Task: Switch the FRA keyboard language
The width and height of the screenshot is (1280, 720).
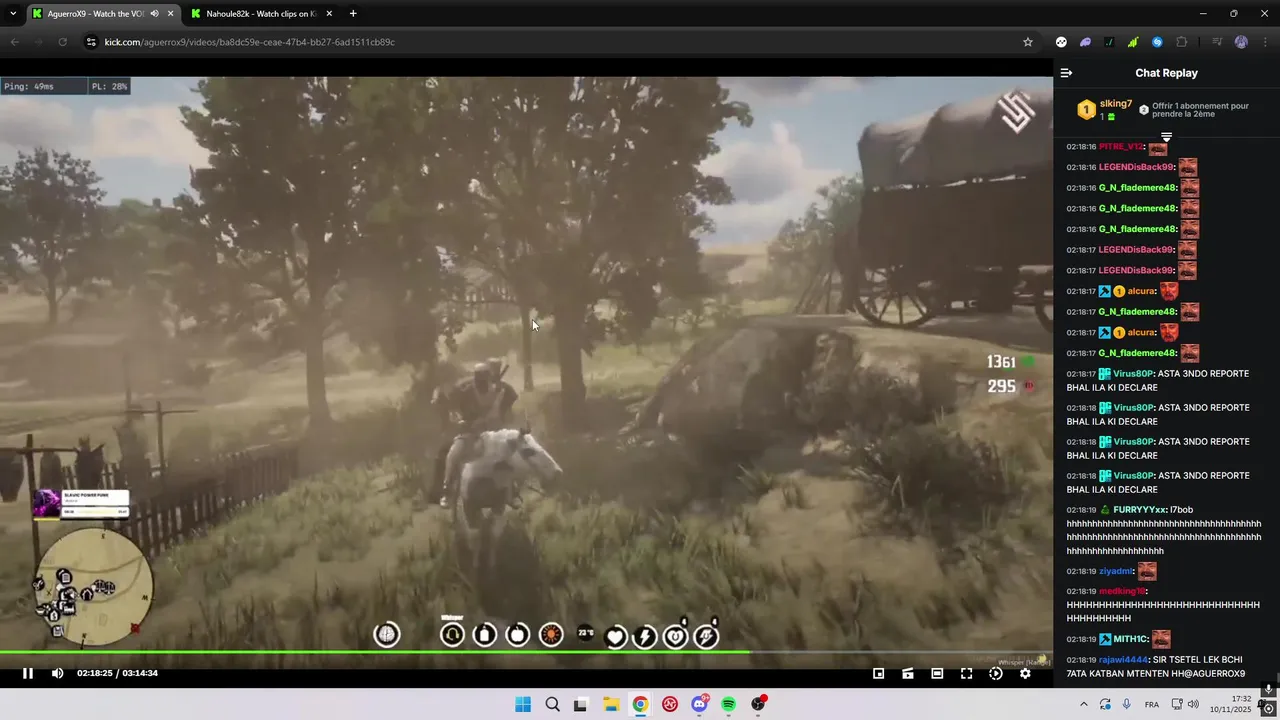Action: (1152, 704)
